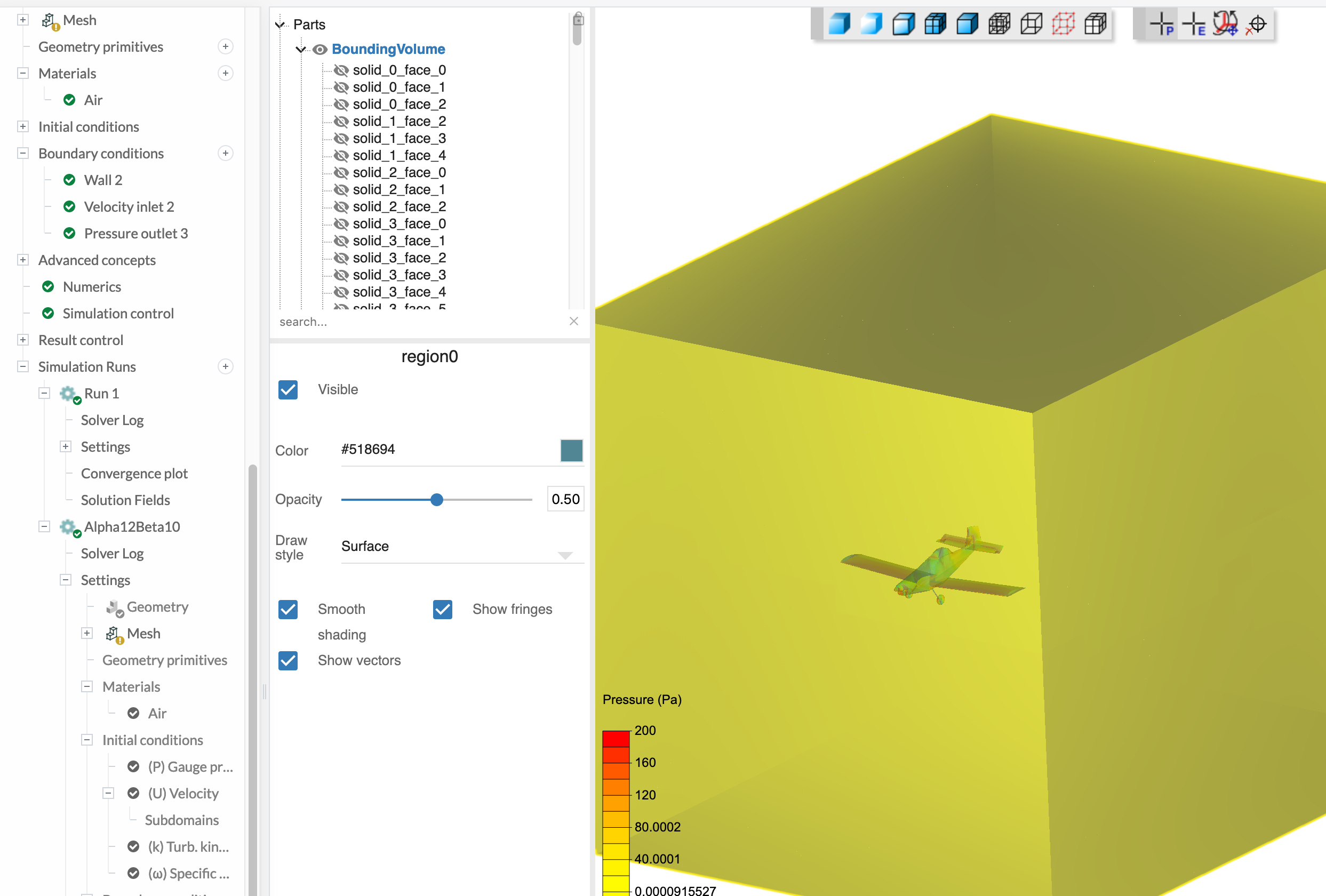Toggle visibility of solid_0_face_0
The height and width of the screenshot is (896, 1326).
point(341,70)
